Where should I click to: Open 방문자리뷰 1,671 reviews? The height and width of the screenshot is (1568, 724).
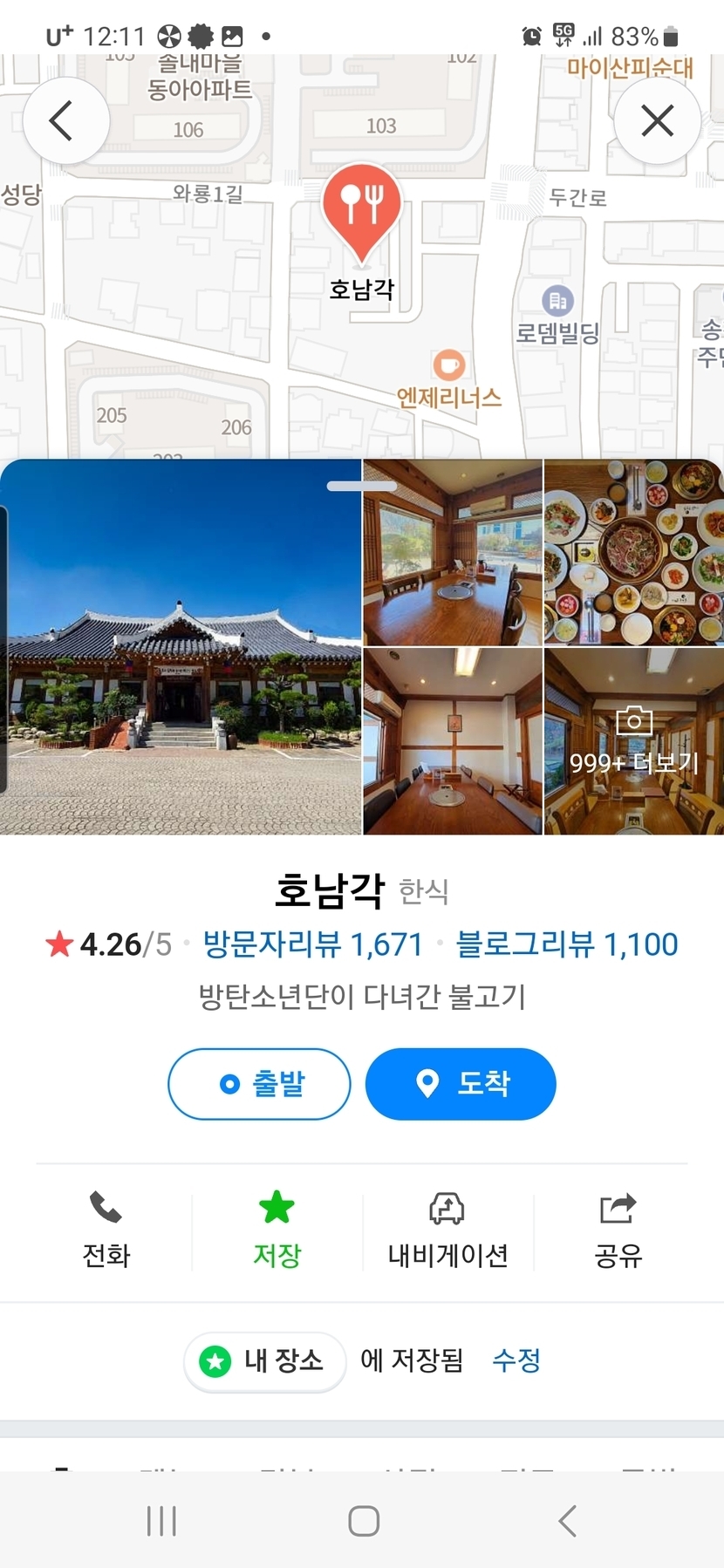tap(312, 944)
